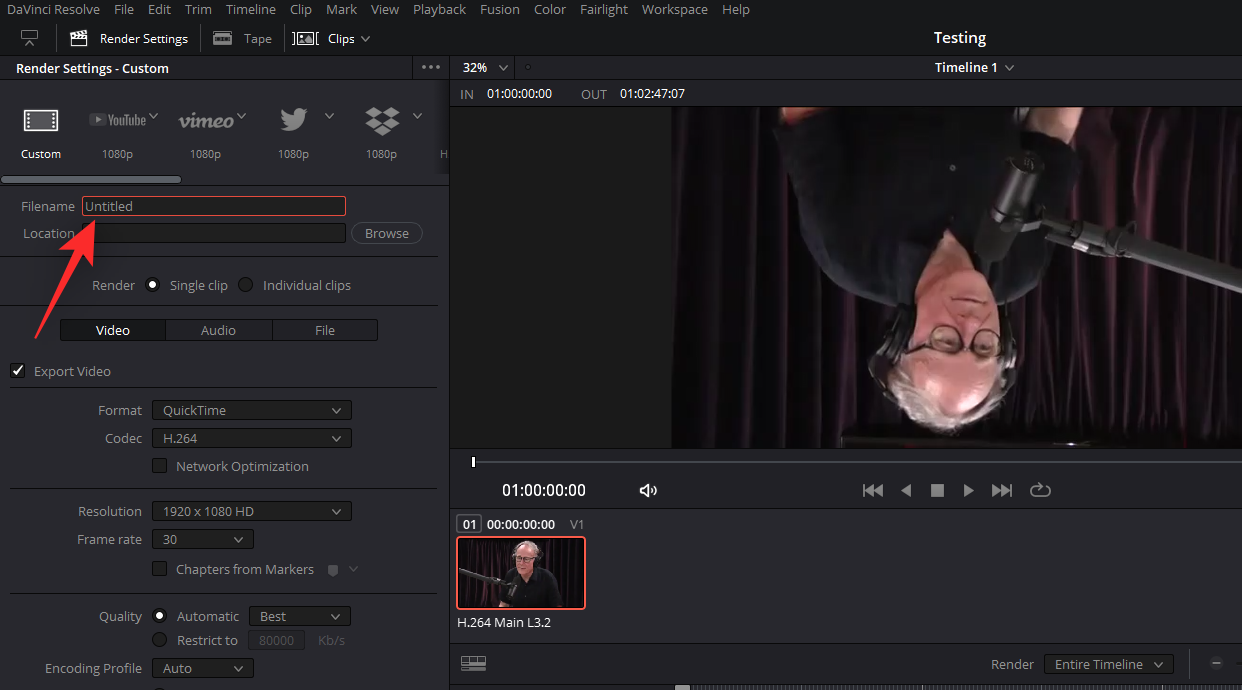
Task: Open the Timeline 1 dropdown
Action: [975, 67]
